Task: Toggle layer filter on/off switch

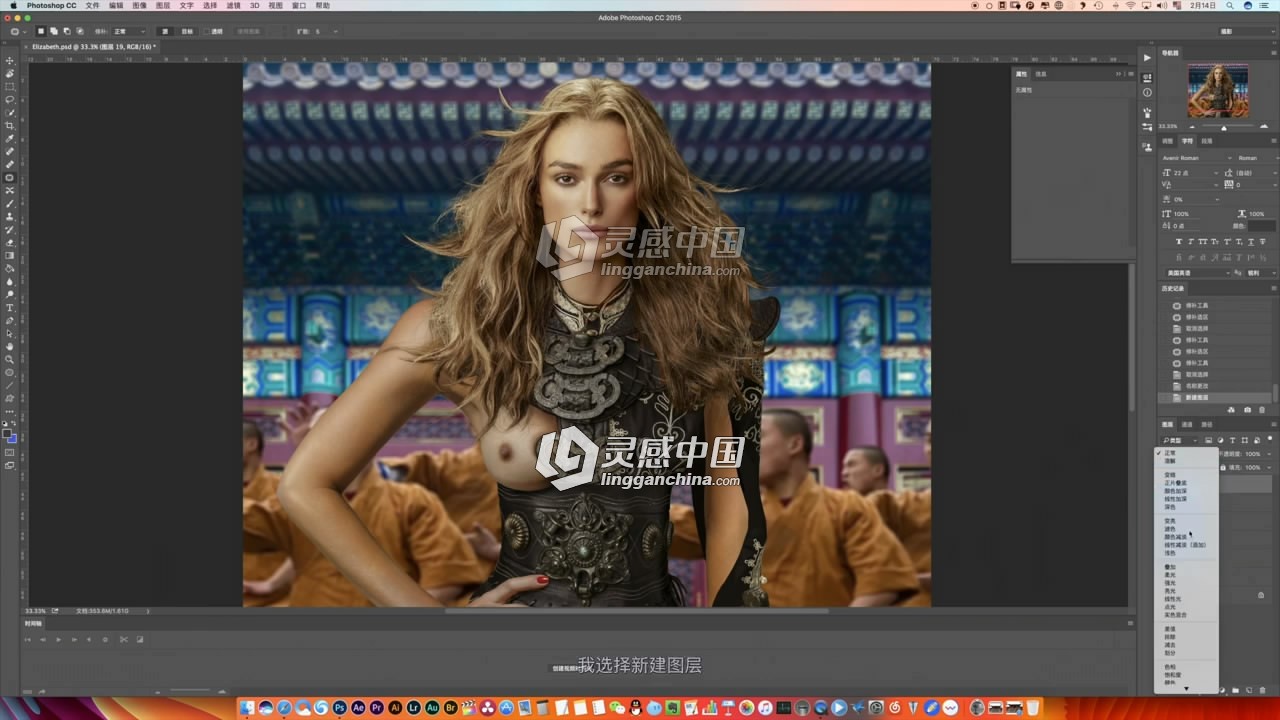Action: [x=1272, y=438]
